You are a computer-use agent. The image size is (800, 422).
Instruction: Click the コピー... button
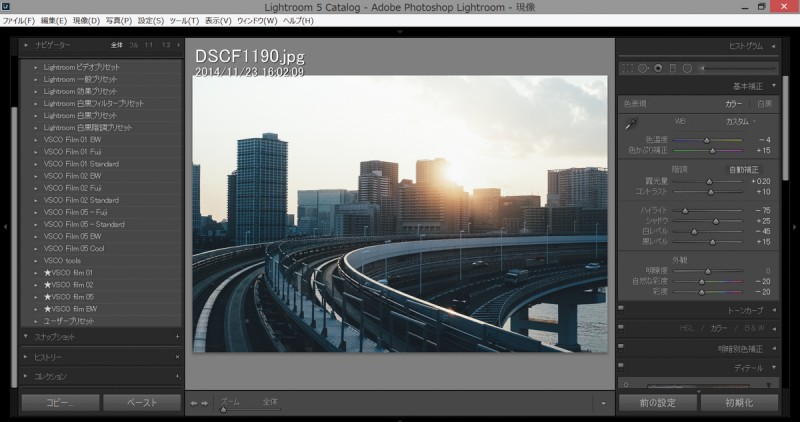tap(60, 403)
